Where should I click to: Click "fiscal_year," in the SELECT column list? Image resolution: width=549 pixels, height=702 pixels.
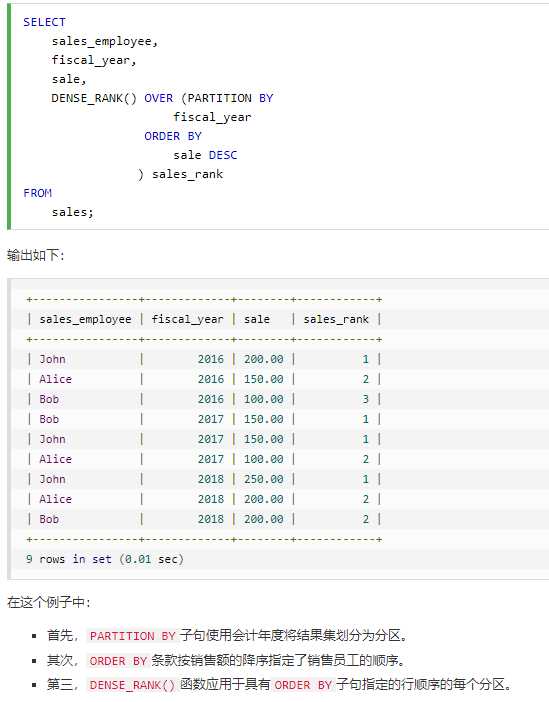click(94, 60)
